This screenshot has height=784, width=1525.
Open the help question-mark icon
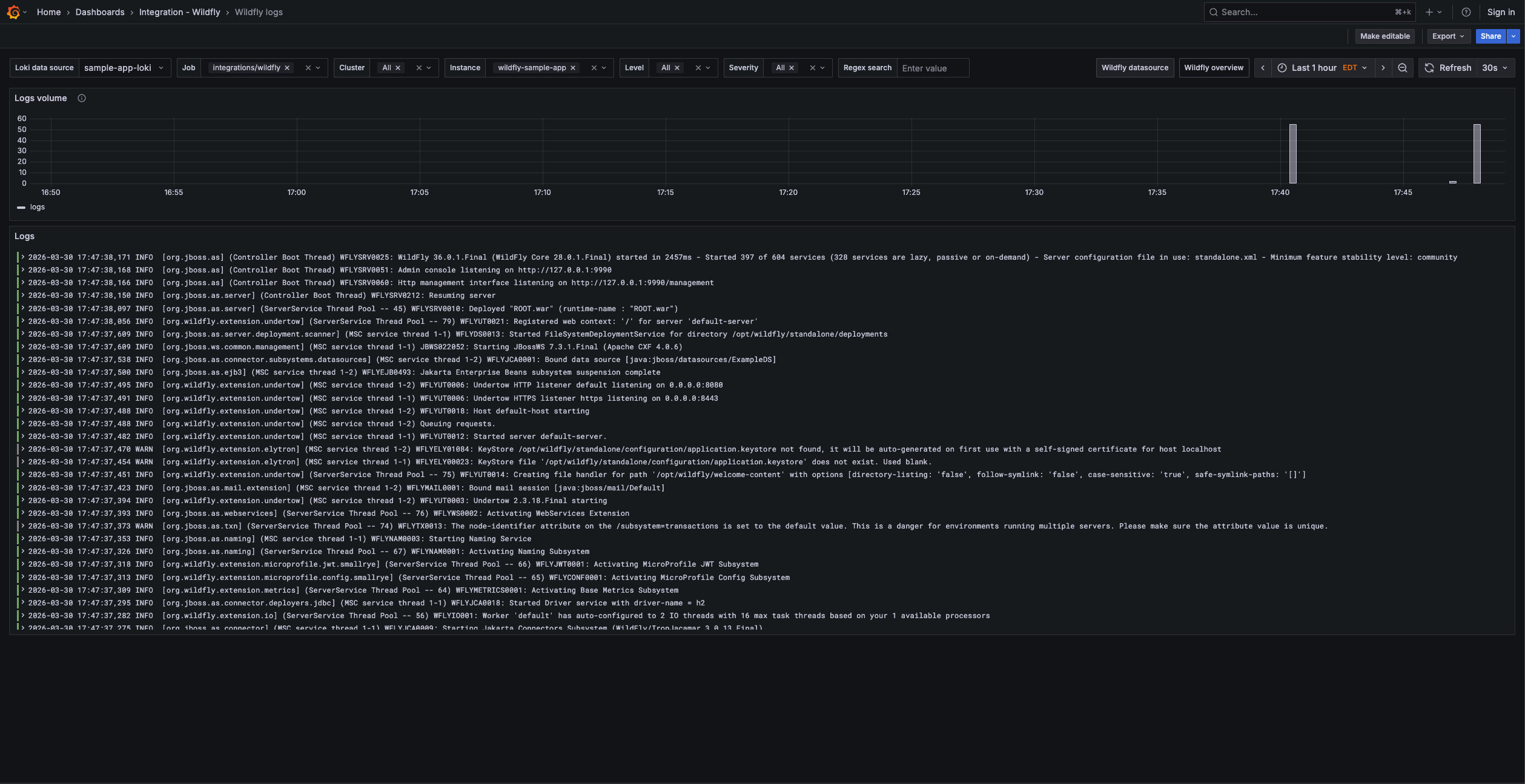tap(1466, 12)
